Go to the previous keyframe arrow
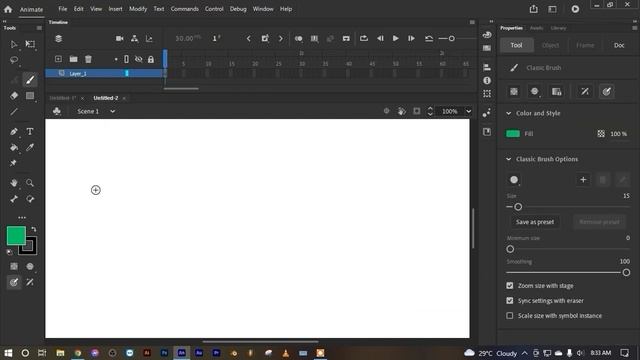The width and height of the screenshot is (640, 360). (x=249, y=38)
